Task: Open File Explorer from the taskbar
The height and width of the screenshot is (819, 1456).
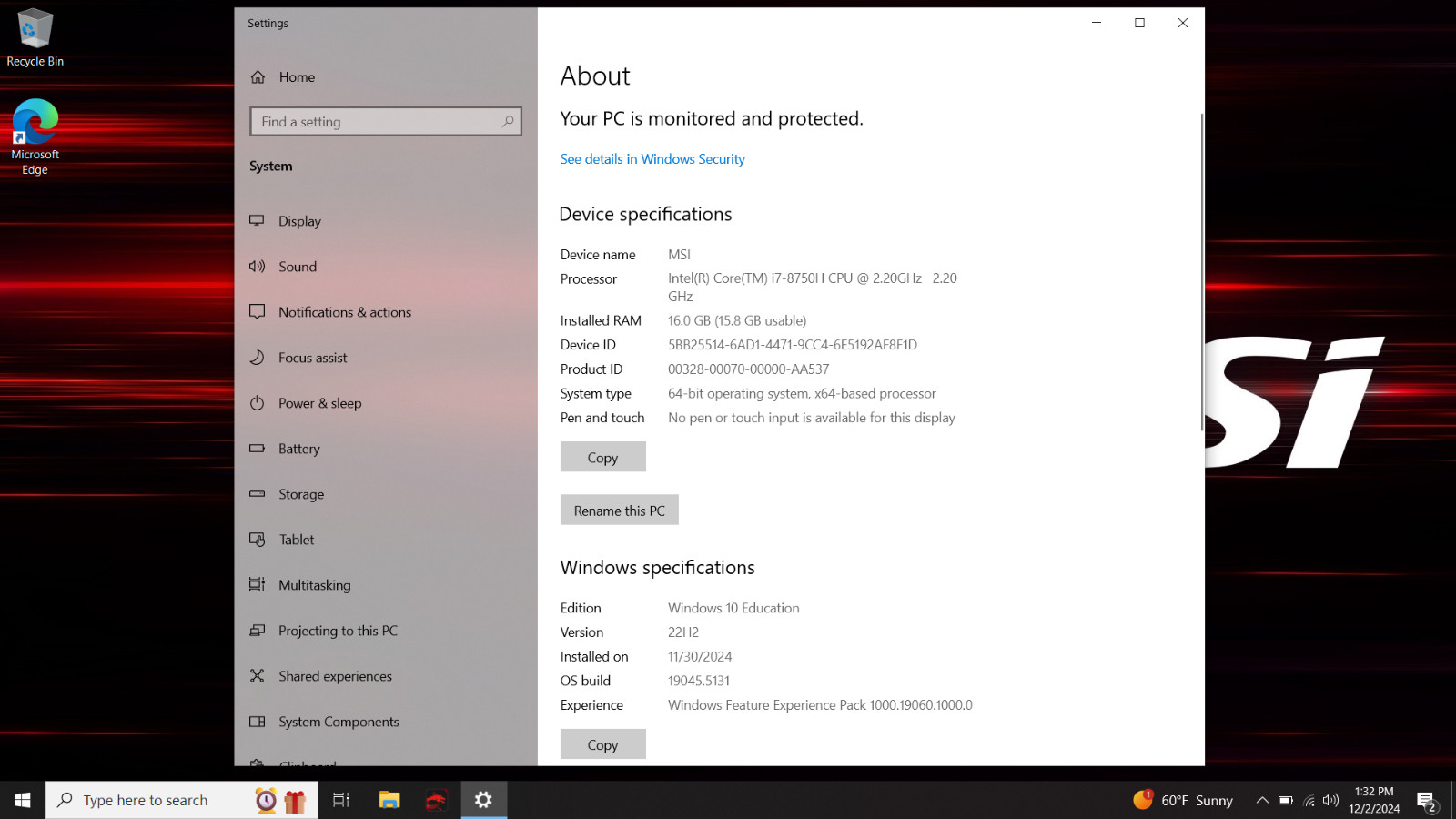Action: 389,800
